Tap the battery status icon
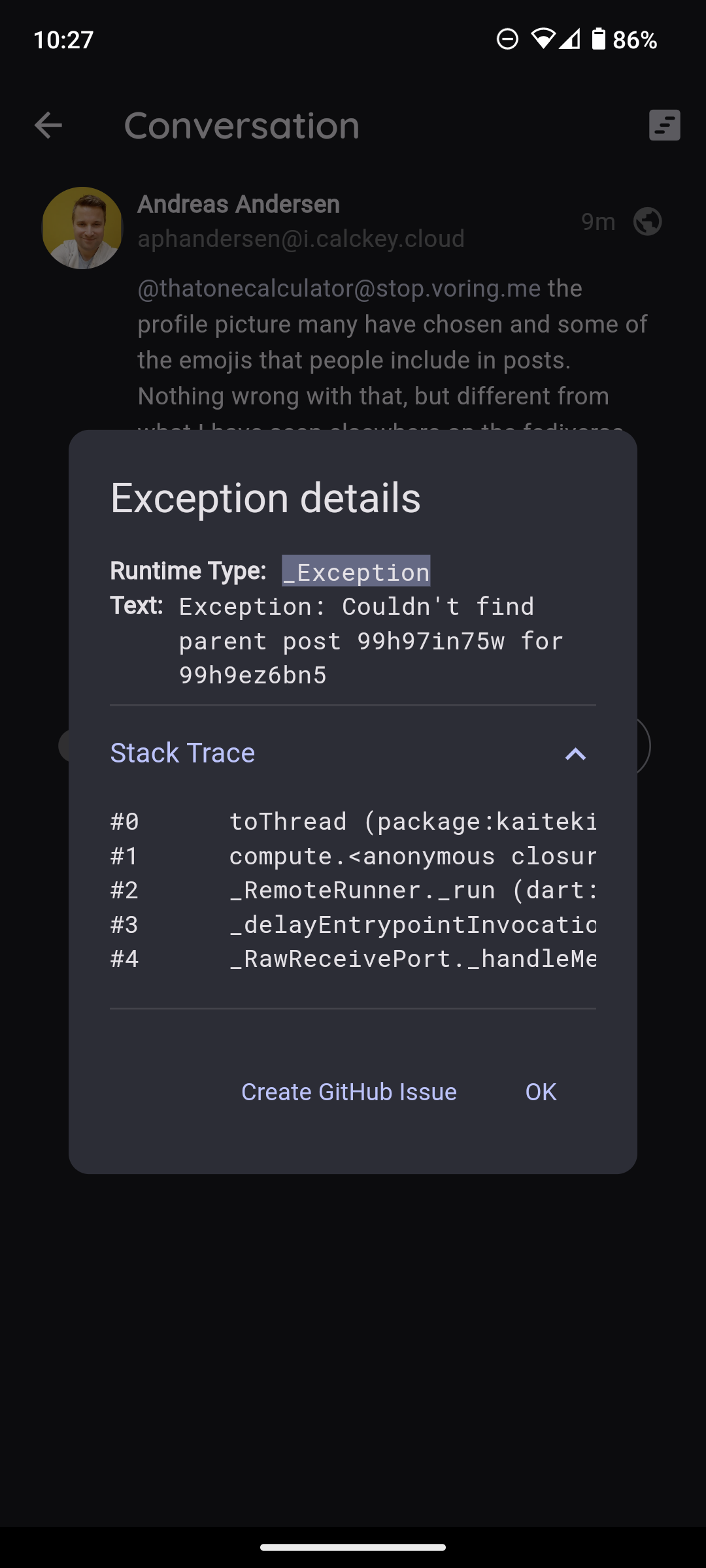The image size is (706, 1568). 598,39
